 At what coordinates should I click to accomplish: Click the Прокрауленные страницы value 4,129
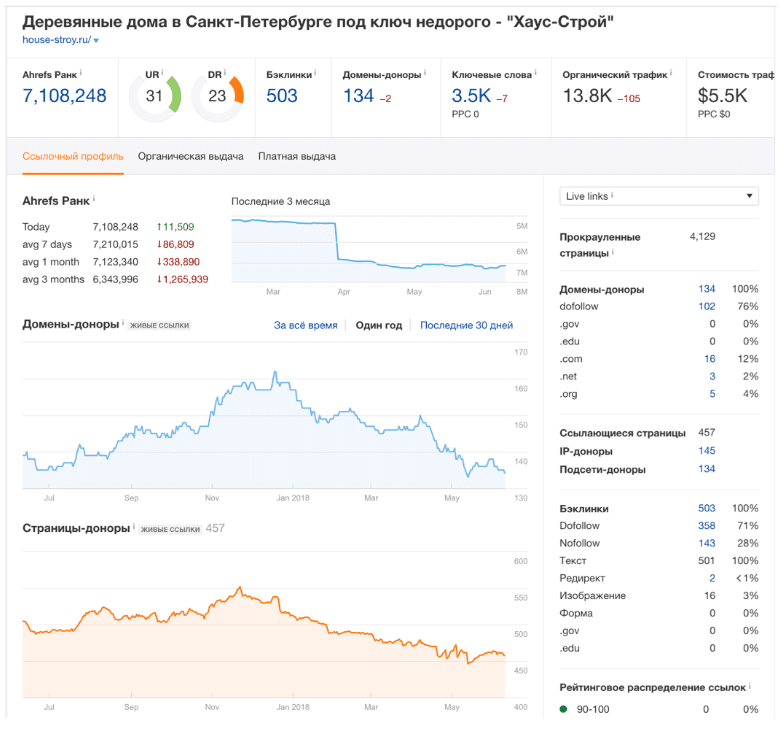coord(702,236)
